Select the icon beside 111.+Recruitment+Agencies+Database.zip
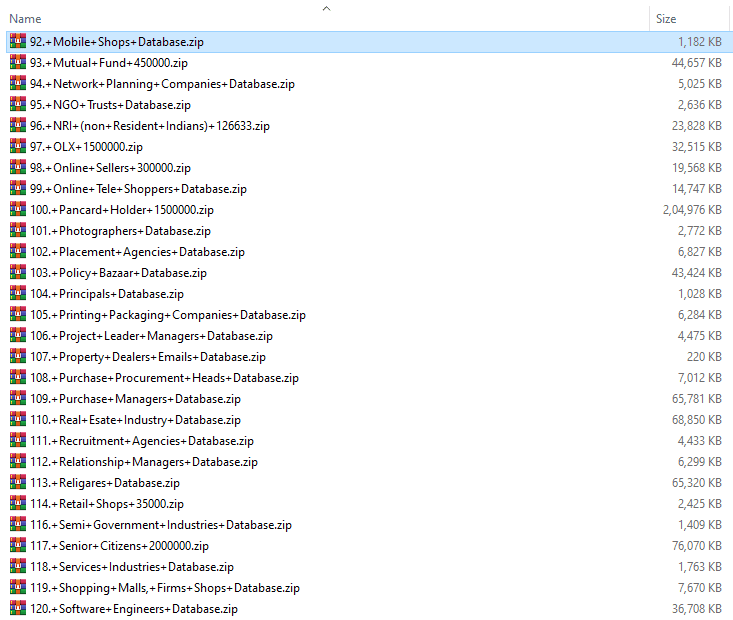733x620 pixels. pyautogui.click(x=18, y=440)
